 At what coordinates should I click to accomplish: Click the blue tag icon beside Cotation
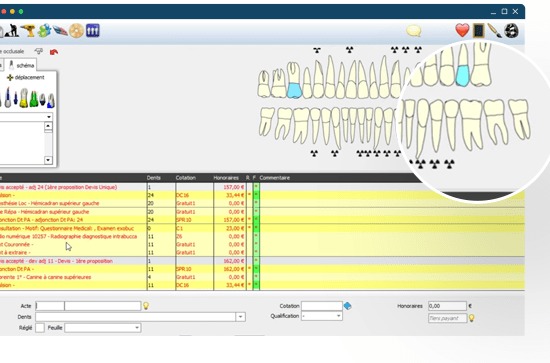pyautogui.click(x=347, y=306)
